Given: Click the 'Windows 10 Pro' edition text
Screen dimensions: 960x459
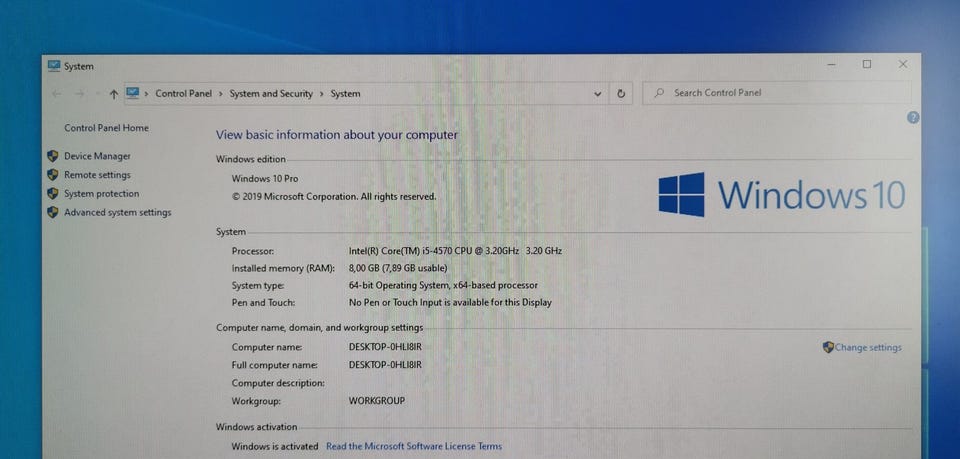Looking at the screenshot, I should (x=265, y=179).
